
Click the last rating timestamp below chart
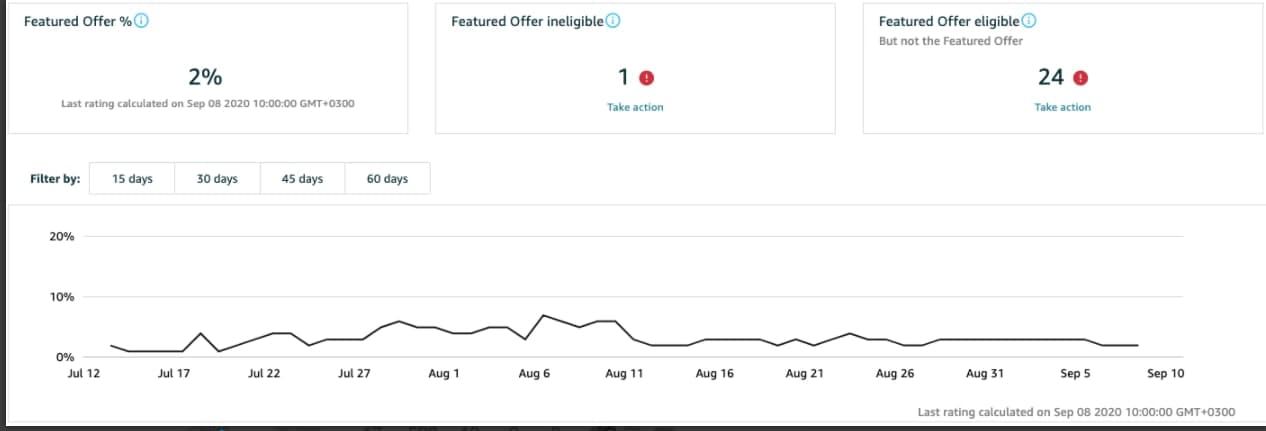click(1076, 412)
